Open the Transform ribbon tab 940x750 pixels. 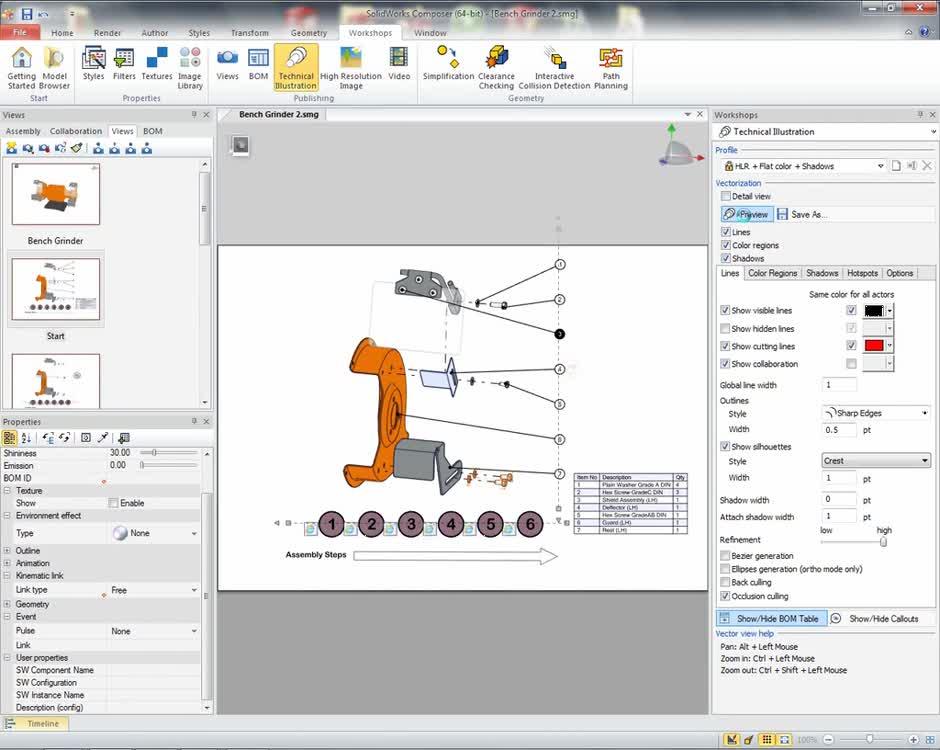point(249,32)
